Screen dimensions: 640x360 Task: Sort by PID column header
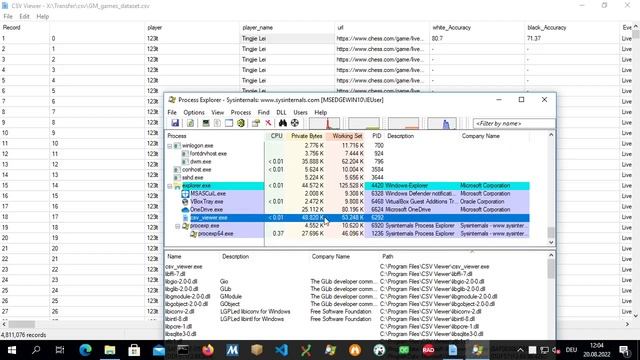(x=376, y=136)
